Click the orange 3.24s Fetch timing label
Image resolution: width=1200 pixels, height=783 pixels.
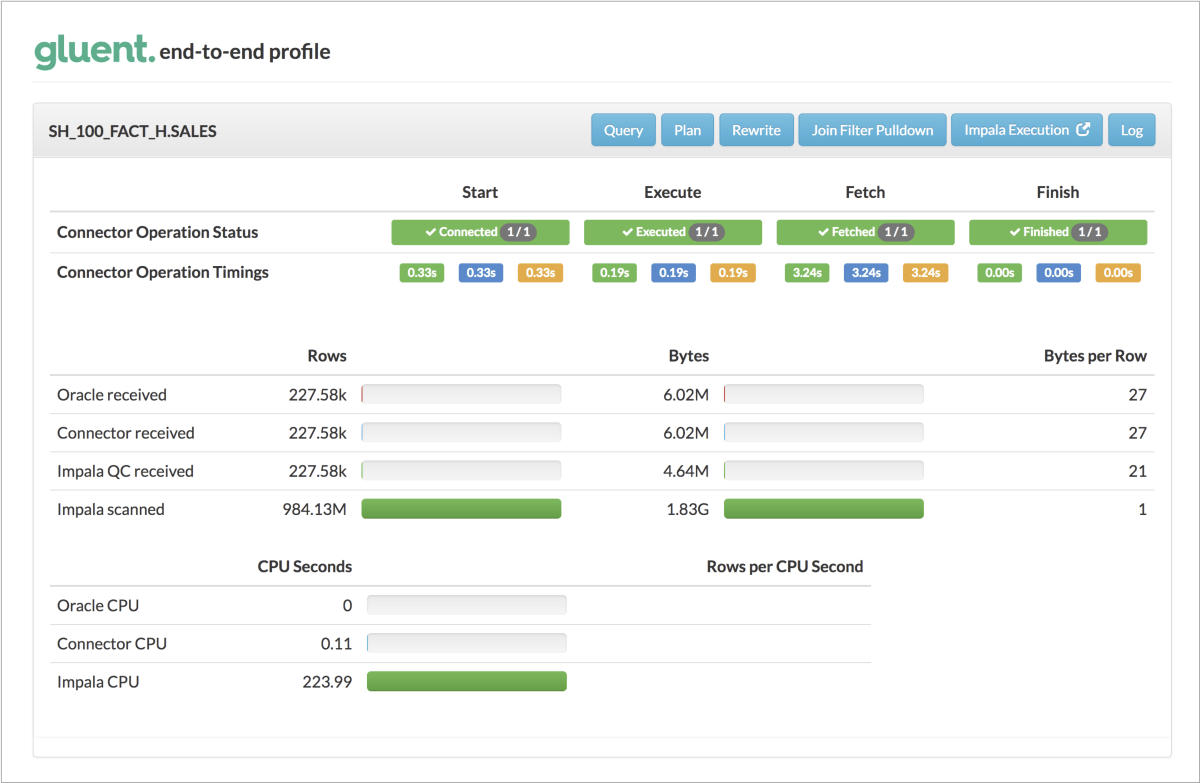tap(925, 273)
